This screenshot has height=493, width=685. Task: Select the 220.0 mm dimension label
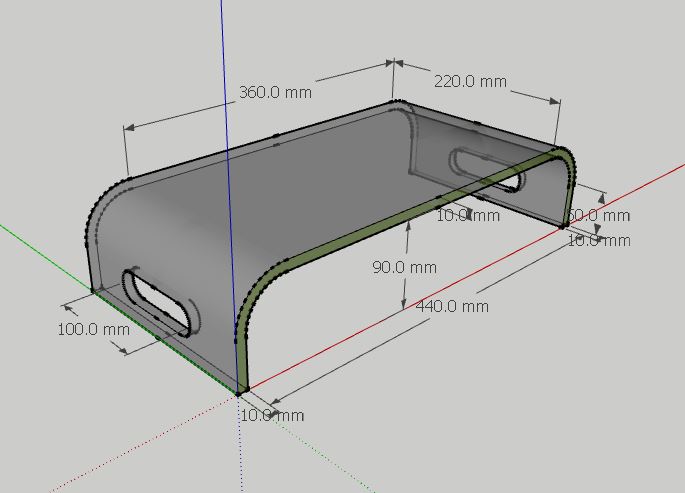coord(471,82)
